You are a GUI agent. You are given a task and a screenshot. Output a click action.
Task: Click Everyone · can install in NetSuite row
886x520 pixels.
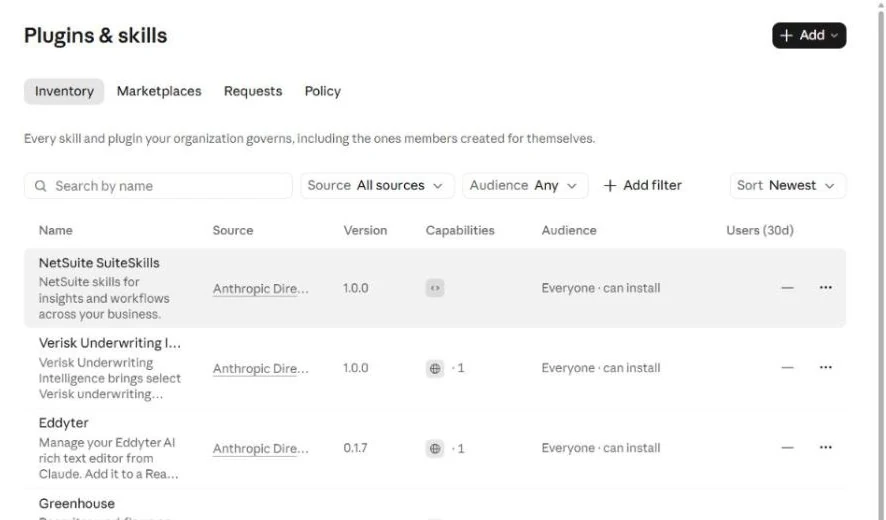click(x=601, y=288)
